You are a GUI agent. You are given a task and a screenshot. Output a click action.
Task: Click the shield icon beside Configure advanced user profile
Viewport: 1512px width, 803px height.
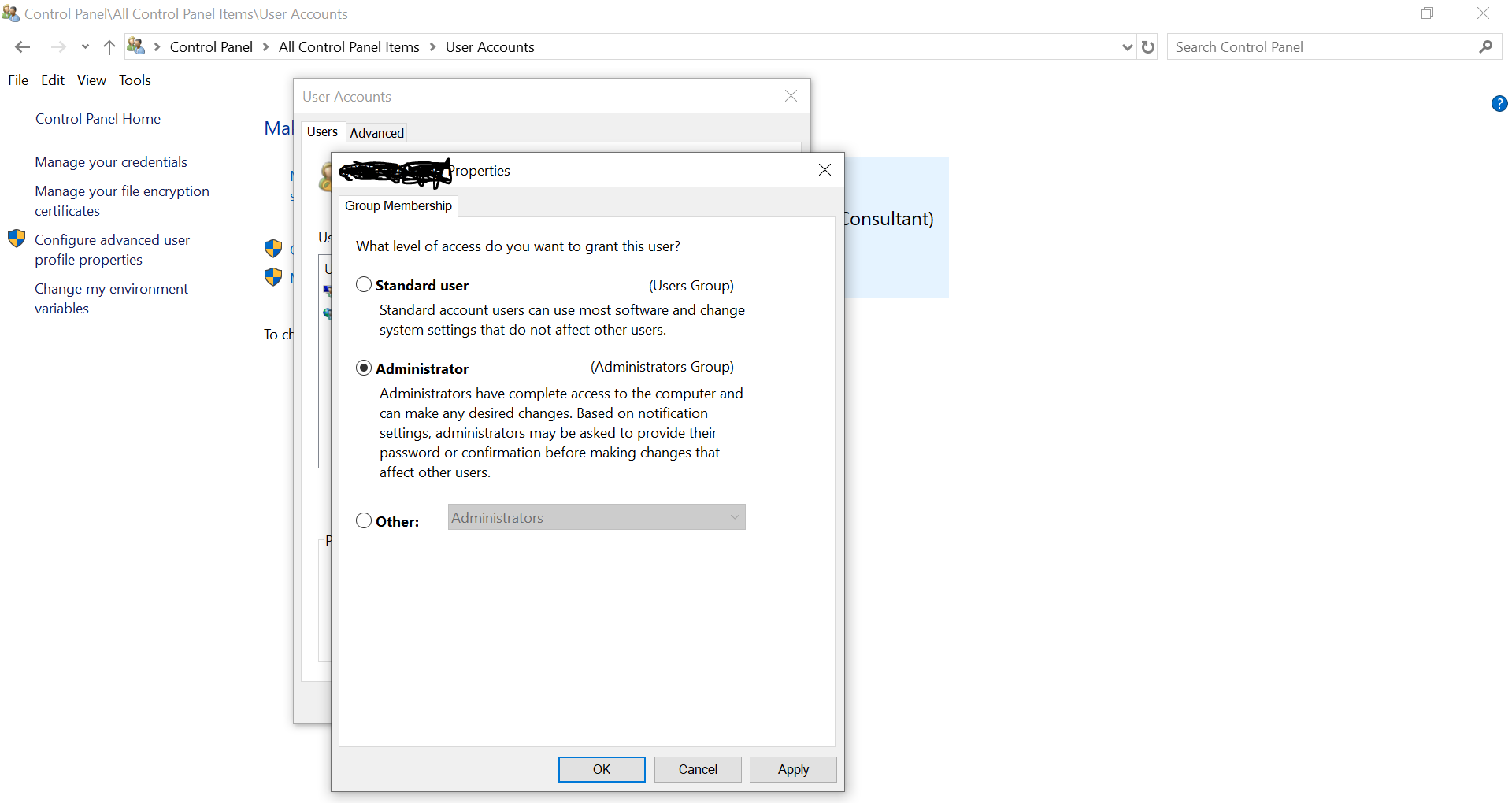17,239
